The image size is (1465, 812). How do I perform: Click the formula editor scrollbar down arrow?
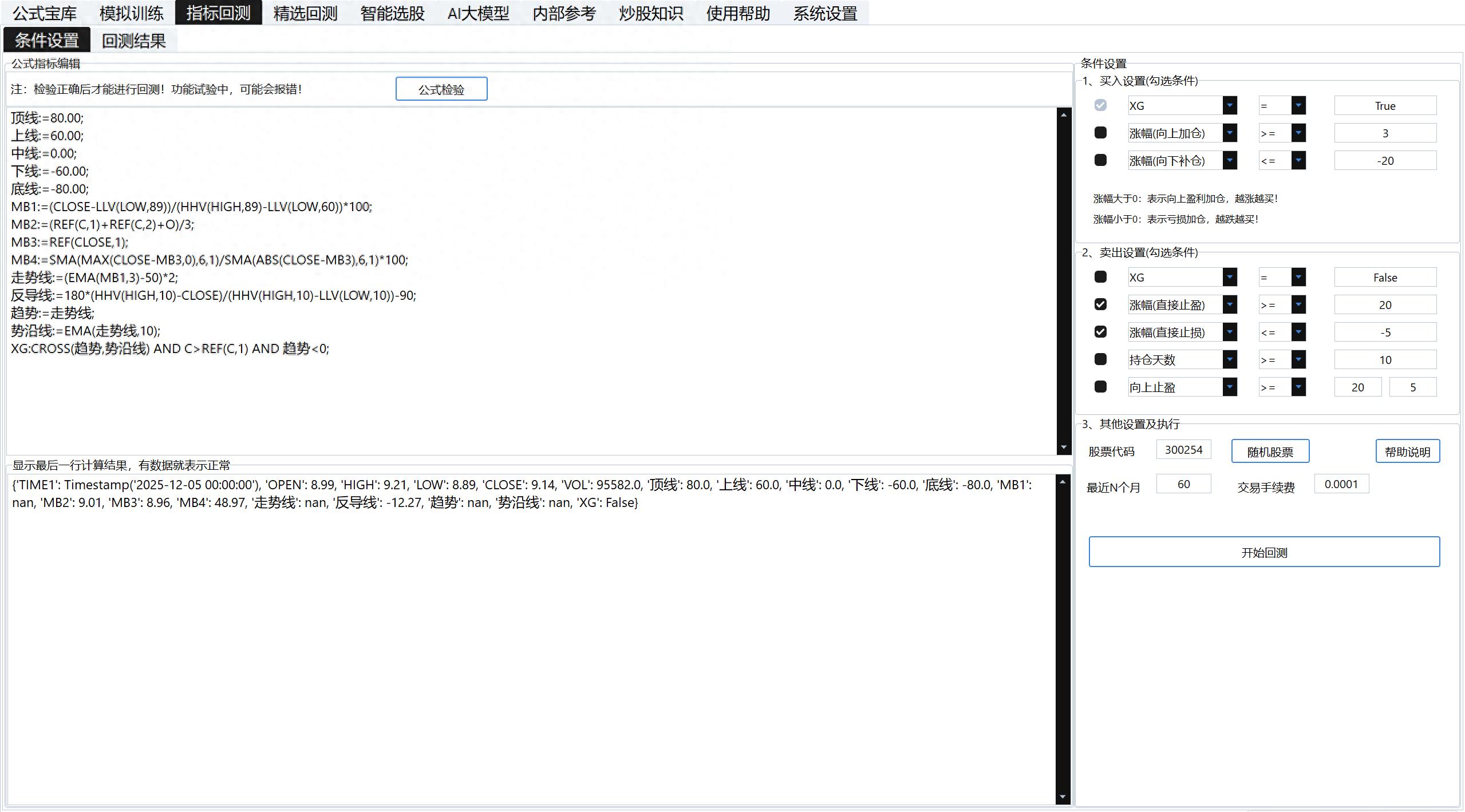pos(1064,447)
